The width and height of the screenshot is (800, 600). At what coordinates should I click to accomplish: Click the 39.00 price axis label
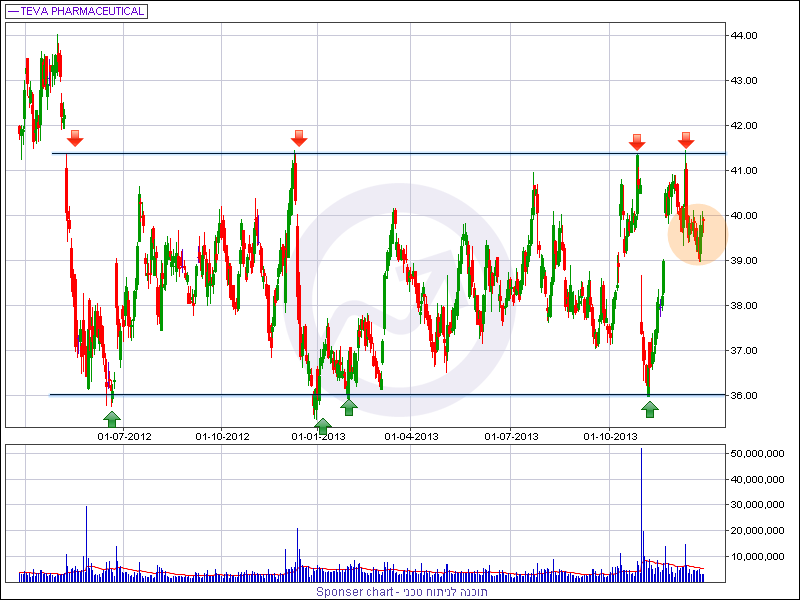[x=744, y=261]
